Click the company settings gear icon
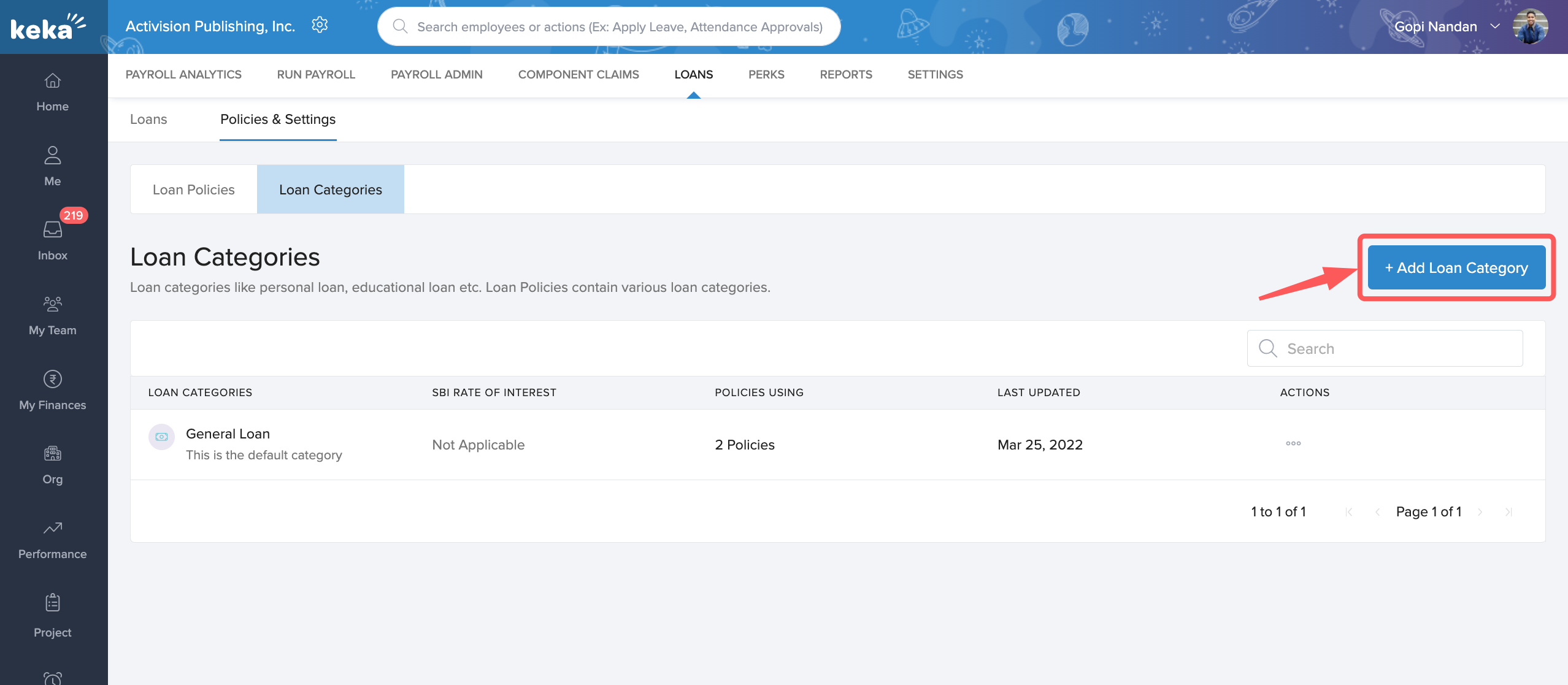 [x=320, y=25]
